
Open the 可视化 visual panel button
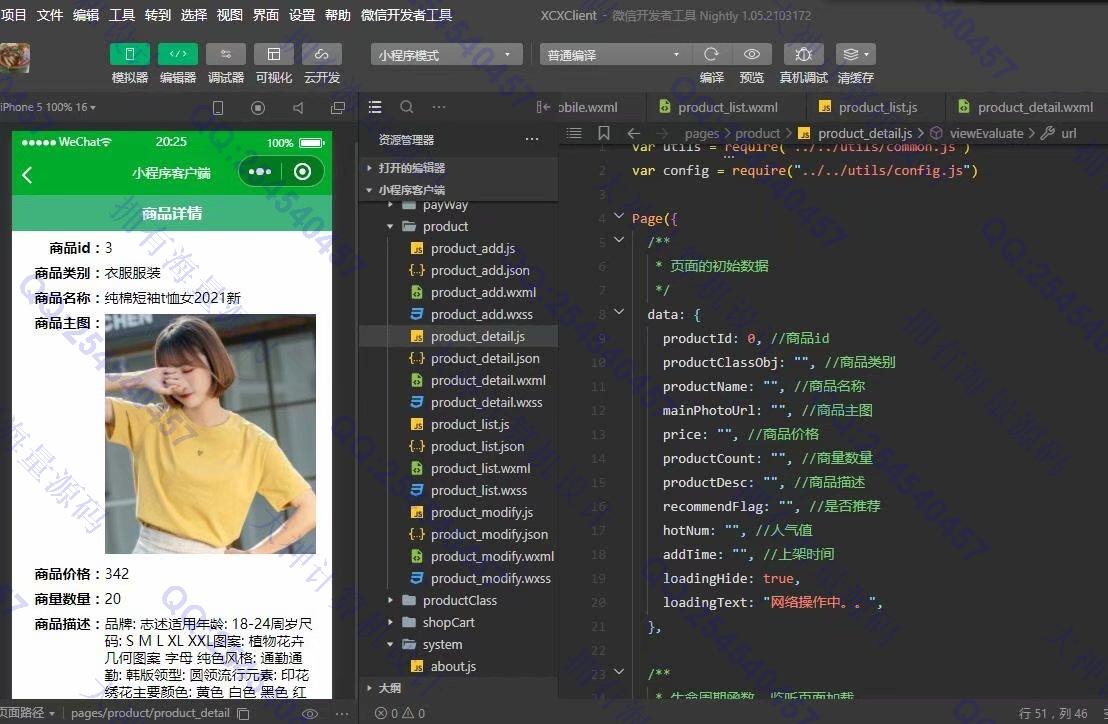(273, 54)
